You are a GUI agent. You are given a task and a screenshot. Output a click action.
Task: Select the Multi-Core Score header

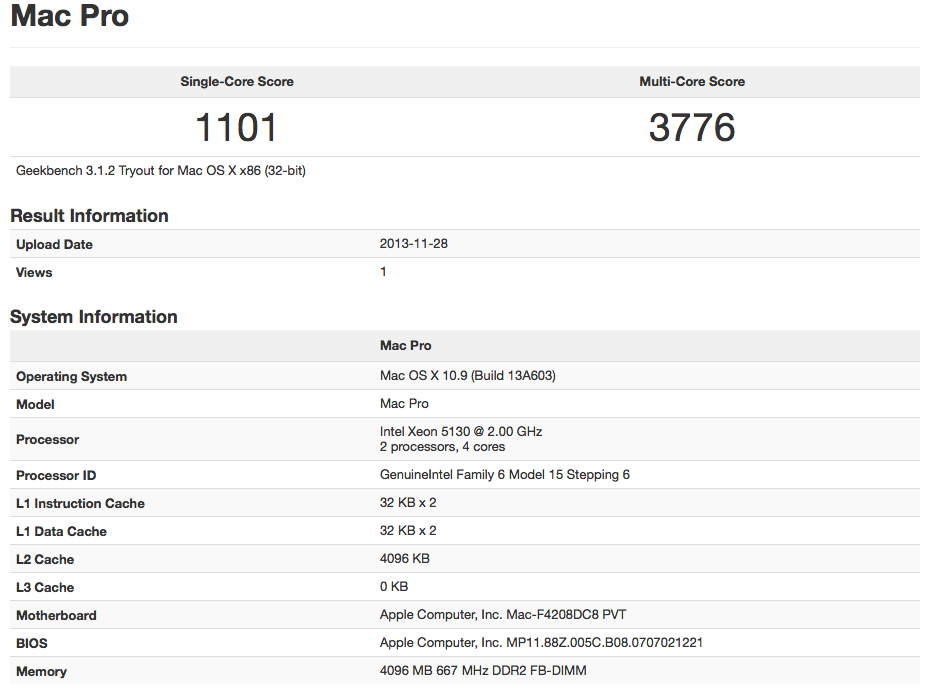coord(692,82)
